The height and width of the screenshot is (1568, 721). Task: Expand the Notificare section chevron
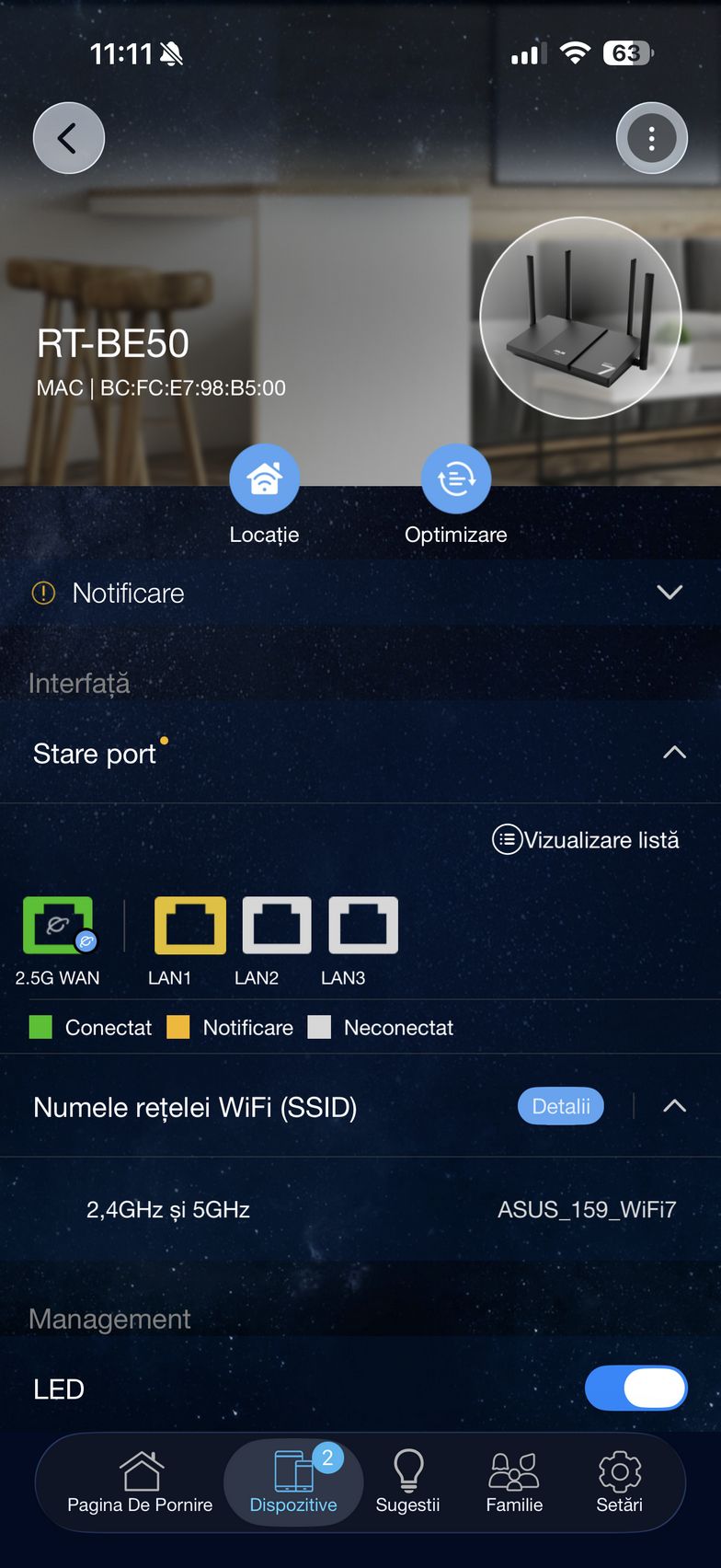coord(669,593)
